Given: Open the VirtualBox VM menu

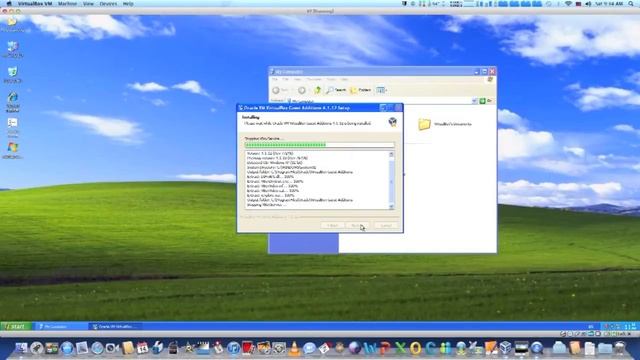Looking at the screenshot, I should tap(35, 4).
